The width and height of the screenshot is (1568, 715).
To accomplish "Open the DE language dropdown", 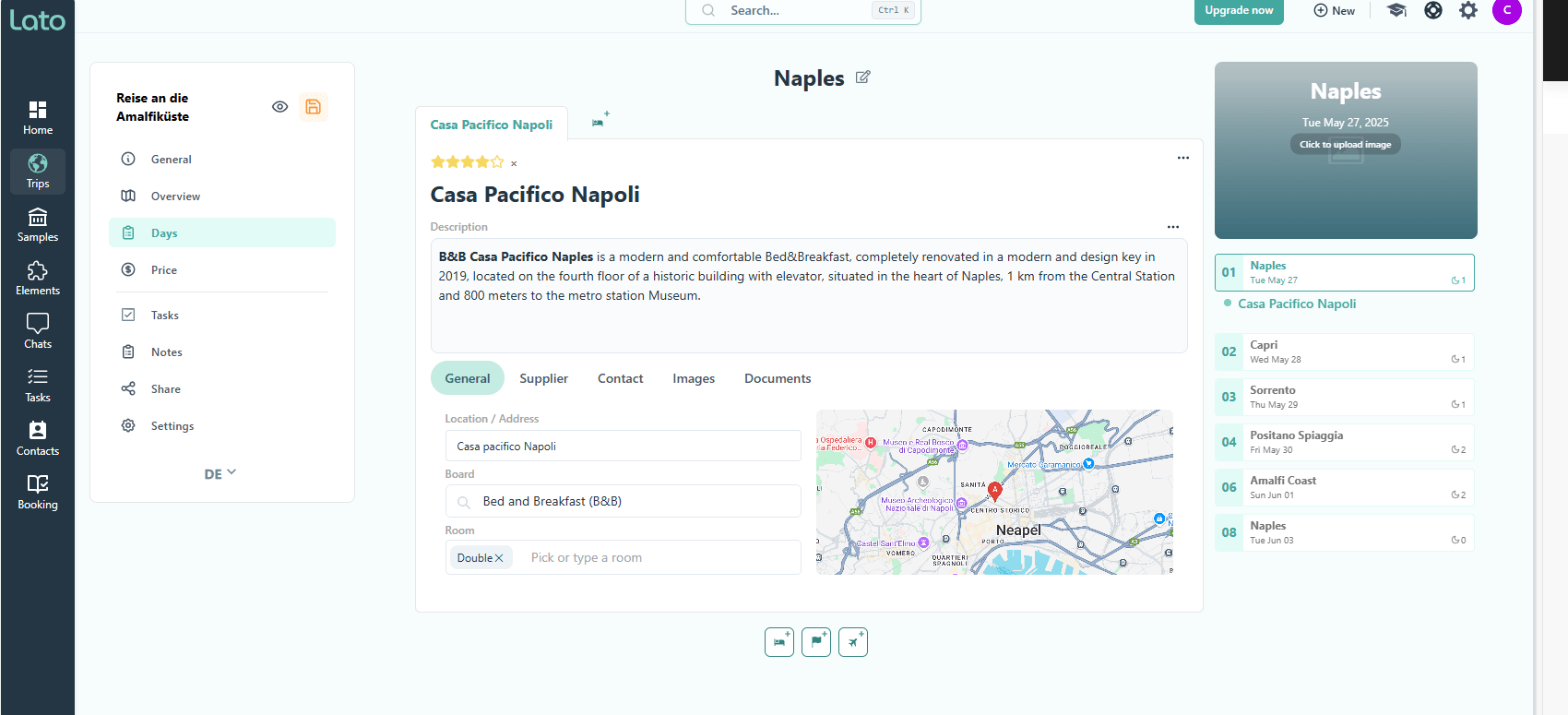I will coord(220,473).
